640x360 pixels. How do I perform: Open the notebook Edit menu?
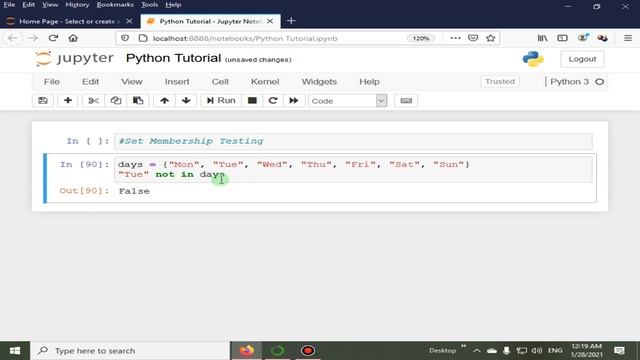click(x=90, y=82)
